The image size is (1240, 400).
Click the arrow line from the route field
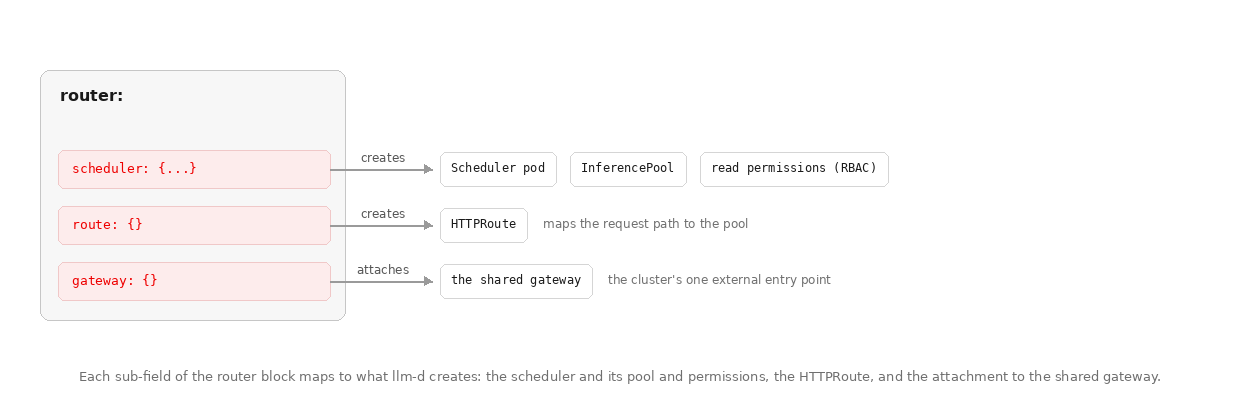[378, 226]
